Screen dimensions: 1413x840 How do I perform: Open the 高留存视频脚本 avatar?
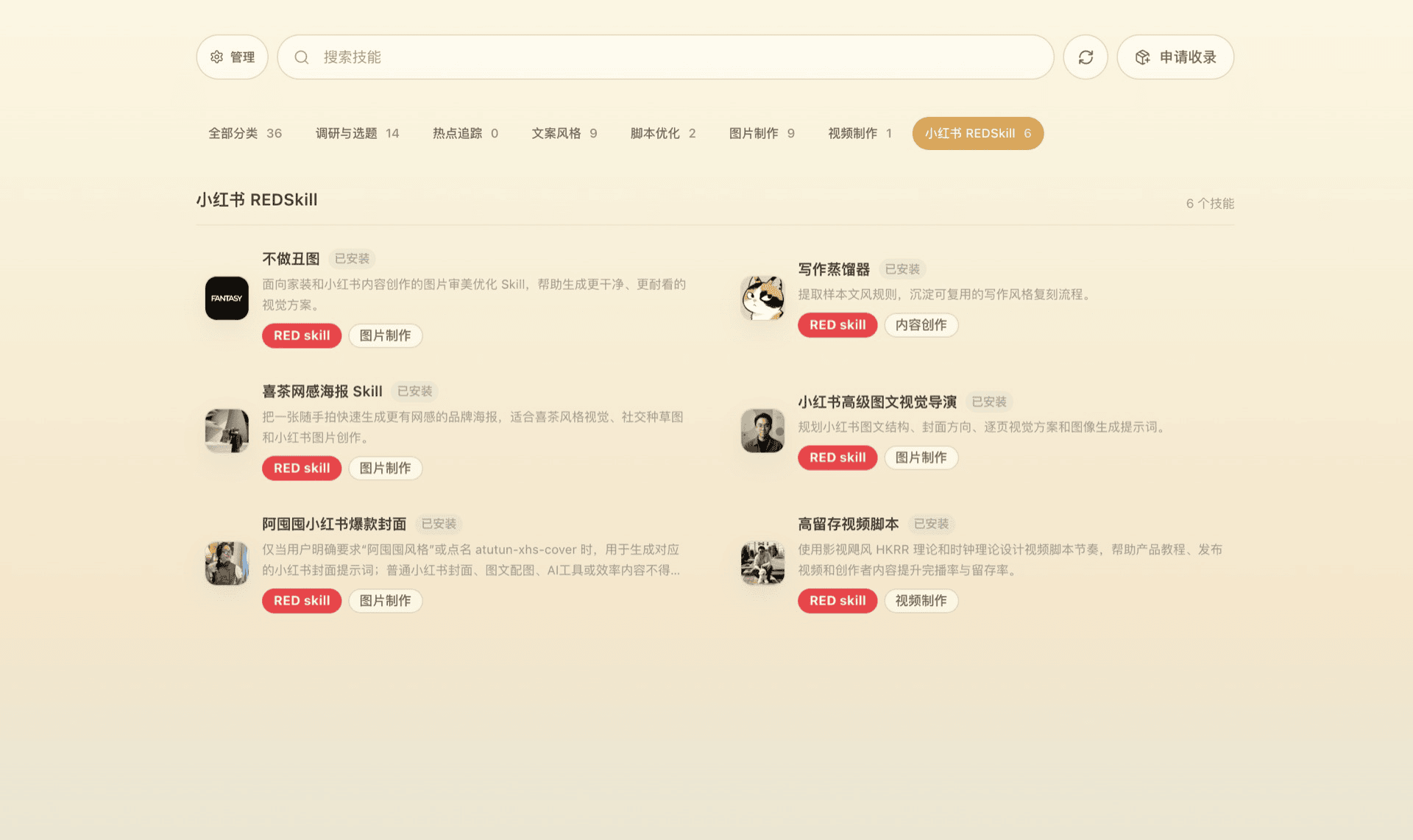point(762,563)
